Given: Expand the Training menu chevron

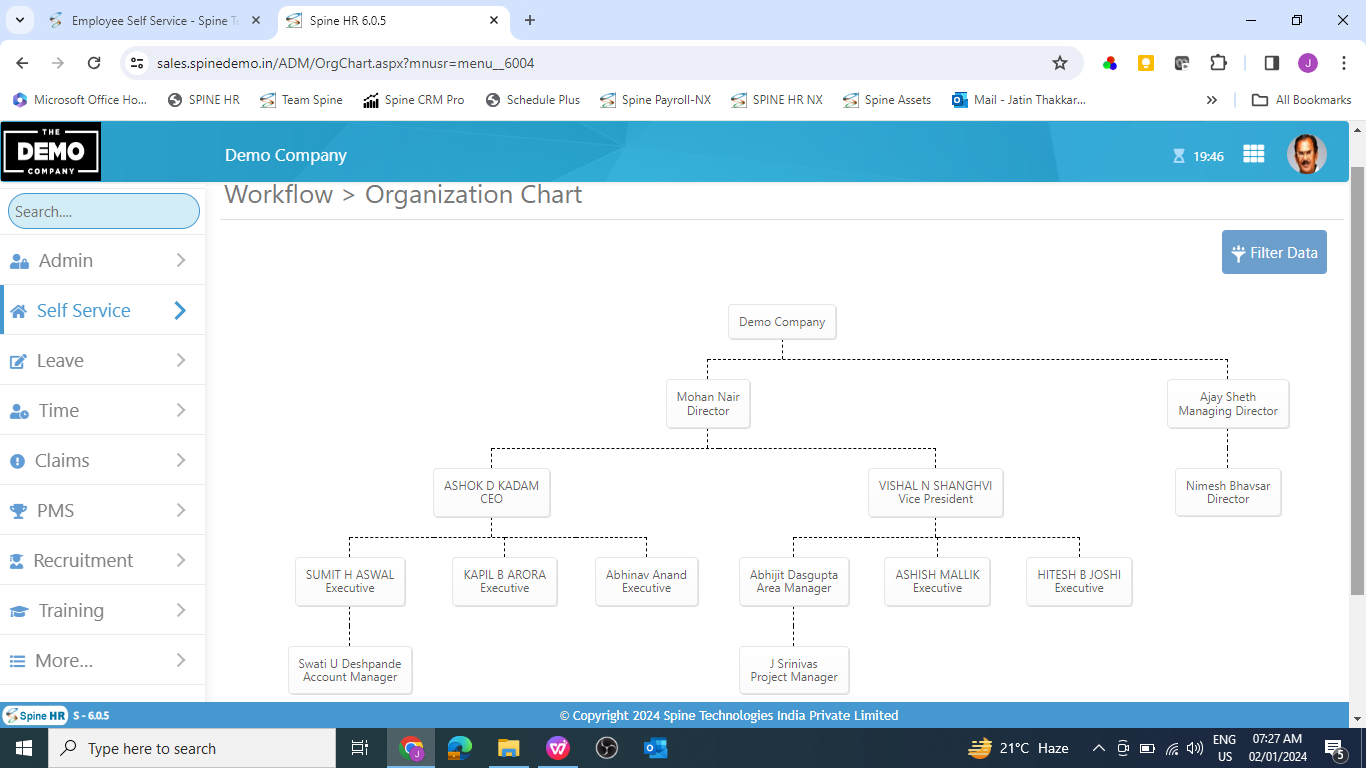Looking at the screenshot, I should coord(181,610).
